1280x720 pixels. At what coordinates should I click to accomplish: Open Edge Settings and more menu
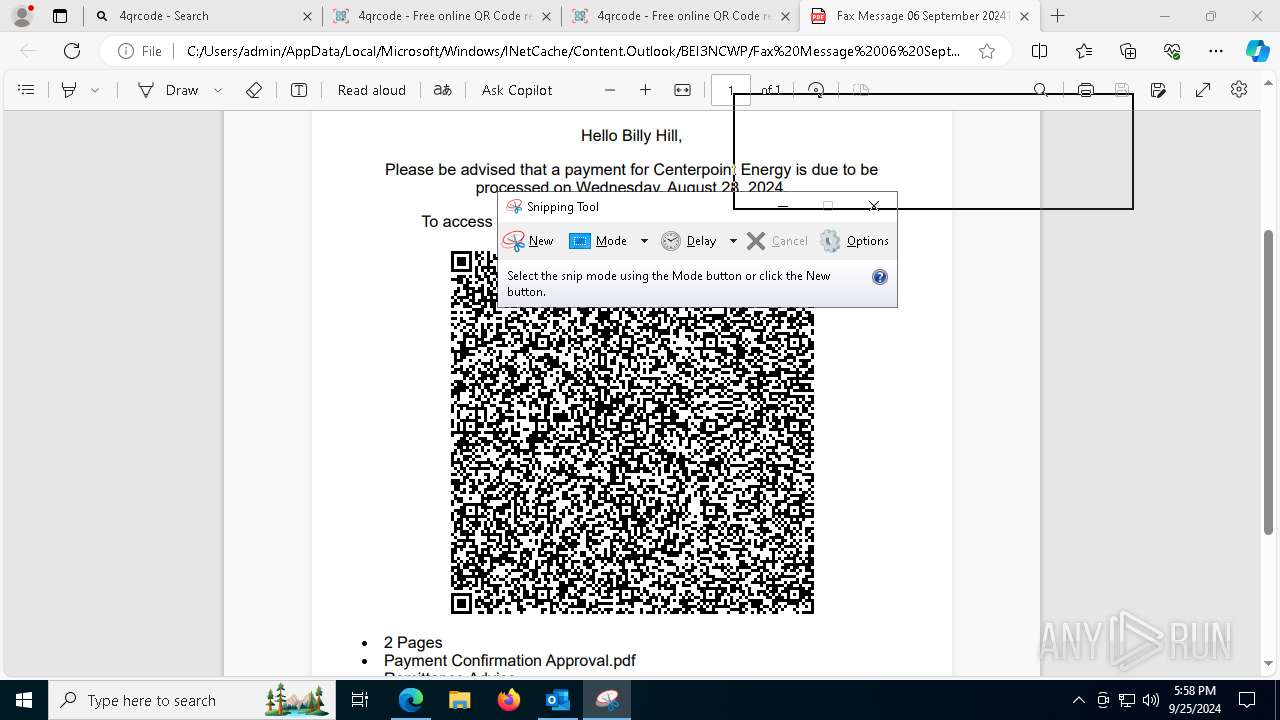tap(1216, 51)
